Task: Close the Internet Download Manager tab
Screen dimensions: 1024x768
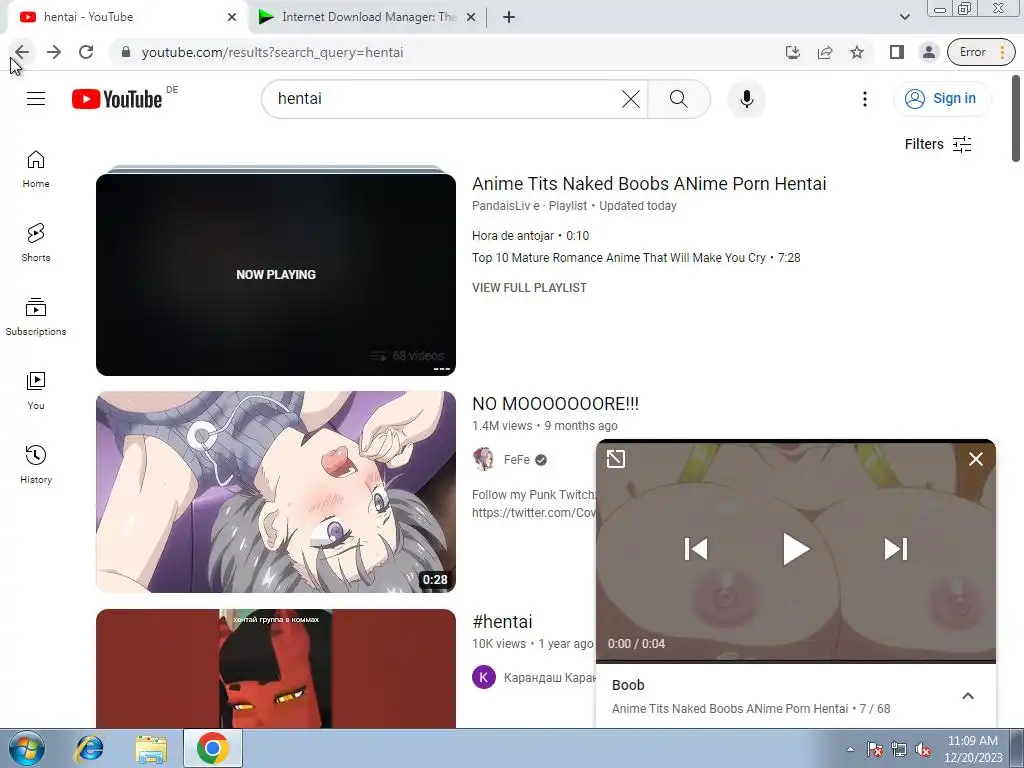Action: tap(471, 17)
